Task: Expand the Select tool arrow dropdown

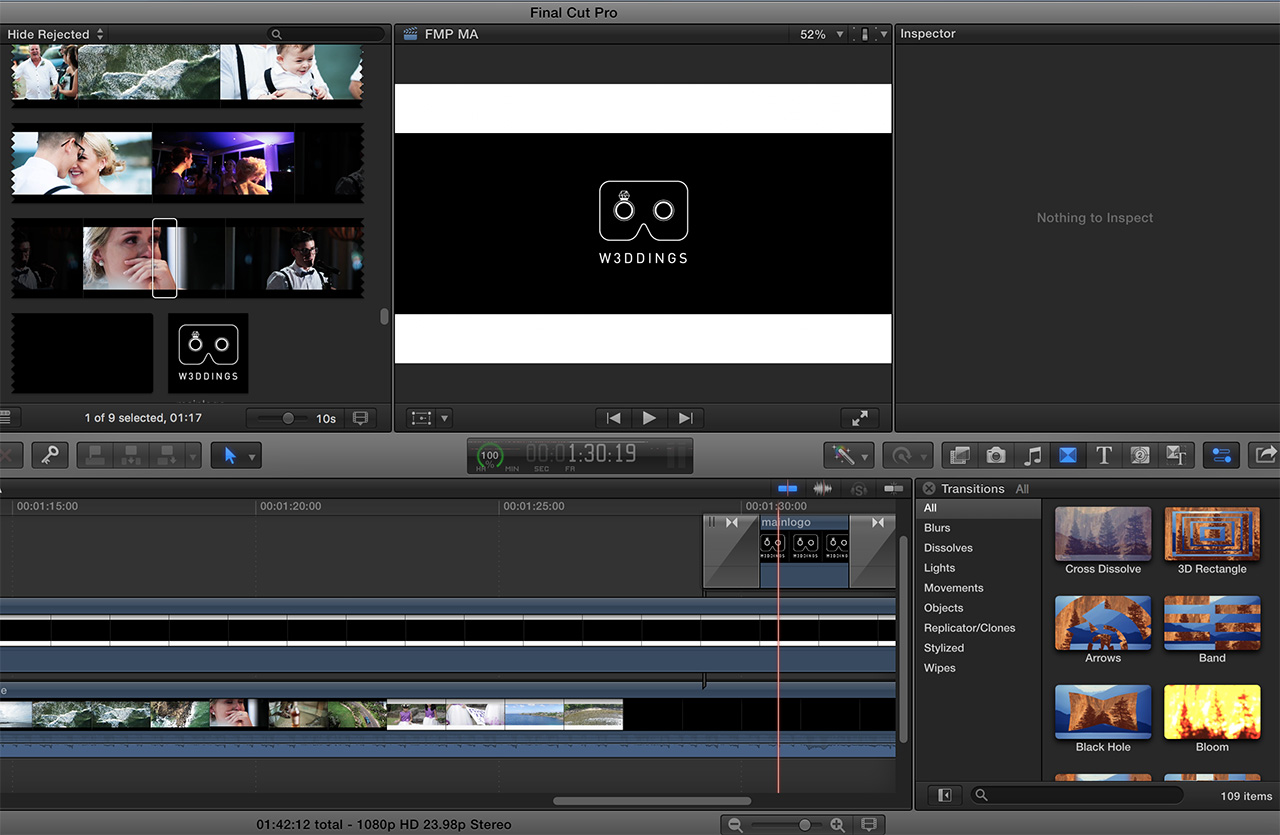Action: tap(252, 456)
